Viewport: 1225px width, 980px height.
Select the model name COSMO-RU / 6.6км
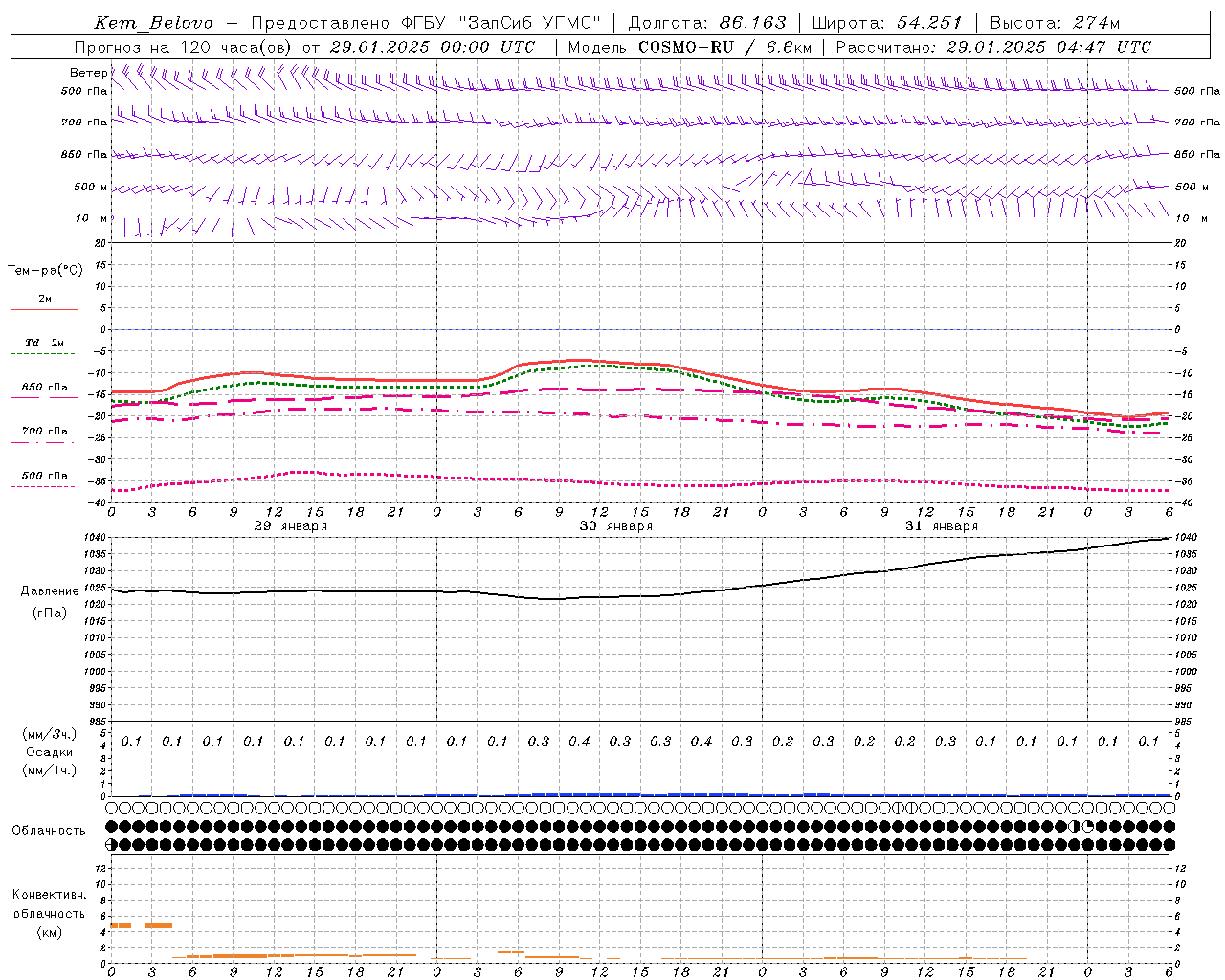coord(724,47)
